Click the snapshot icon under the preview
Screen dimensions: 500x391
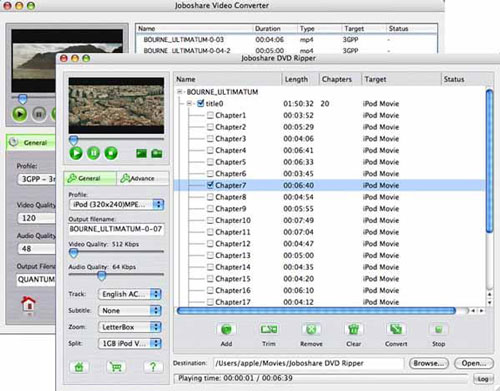click(141, 153)
